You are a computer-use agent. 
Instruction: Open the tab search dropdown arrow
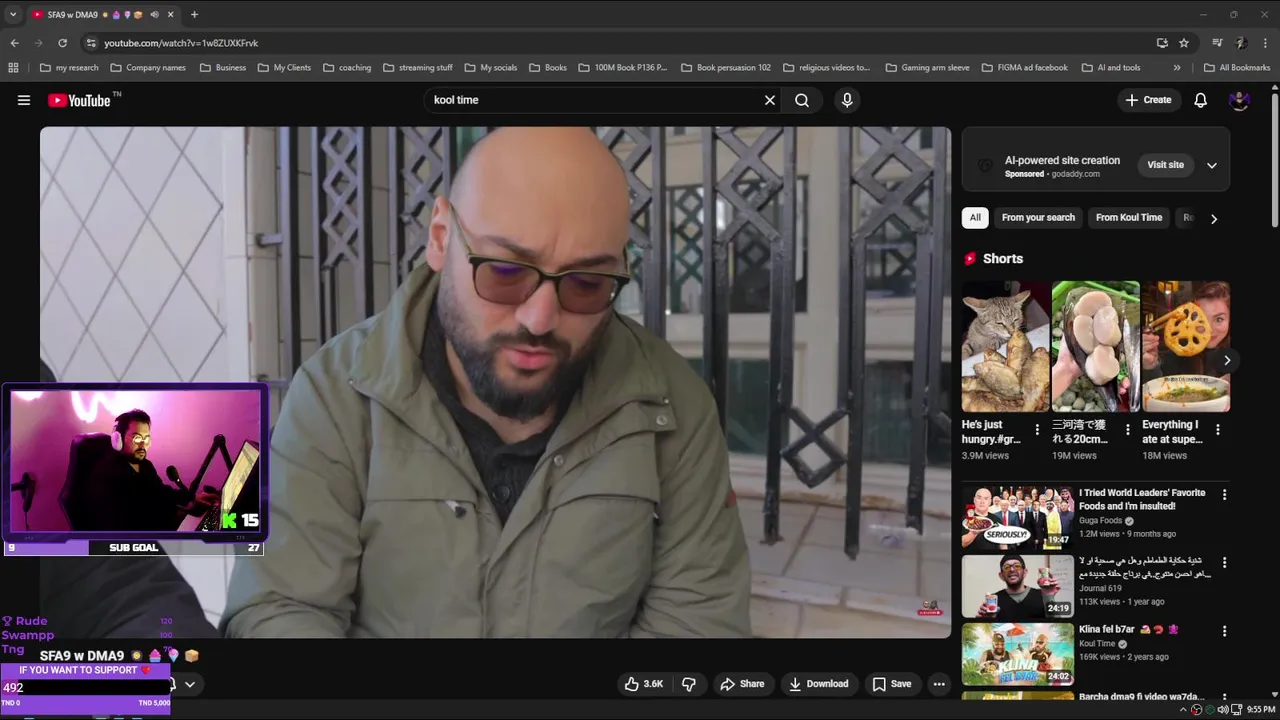click(x=13, y=15)
